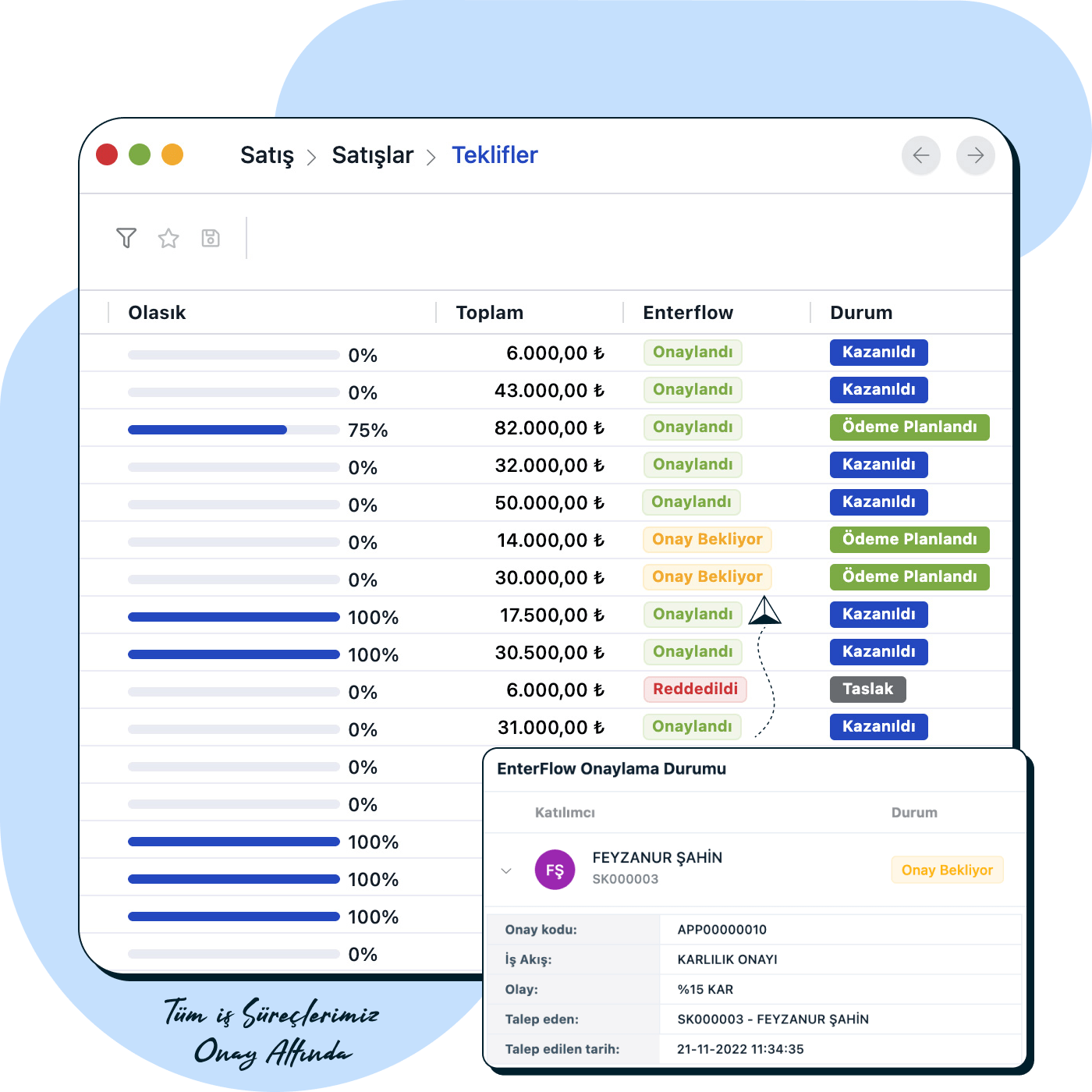Click the Onay kodu: label

[x=541, y=930]
